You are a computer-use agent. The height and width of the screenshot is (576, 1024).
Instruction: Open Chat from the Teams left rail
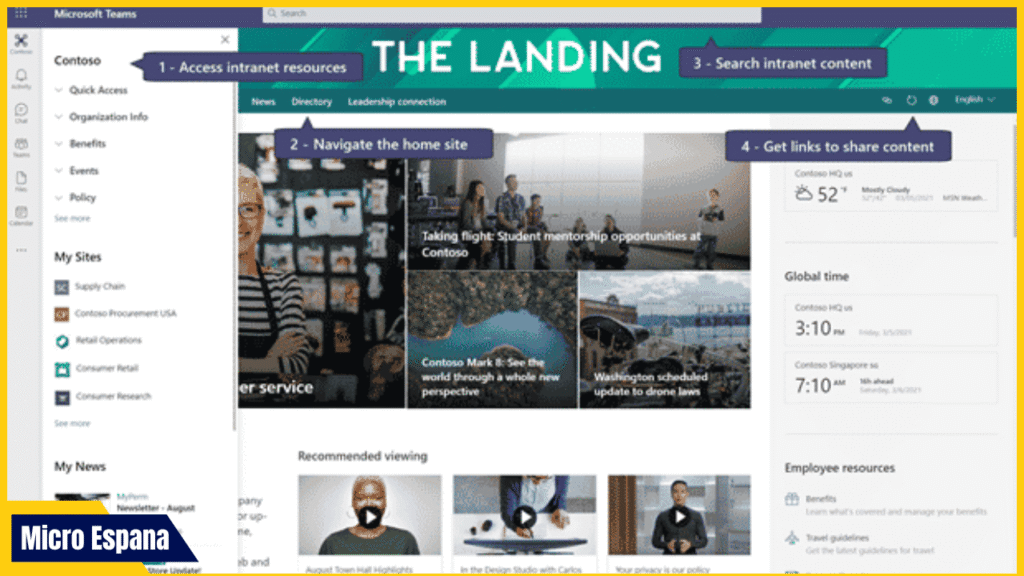[x=21, y=113]
